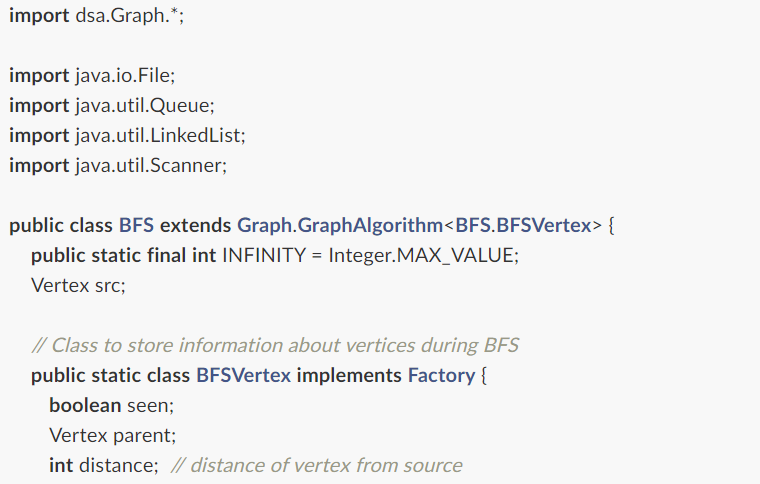
Task: Click java.util.Queue import text
Action: (x=144, y=106)
